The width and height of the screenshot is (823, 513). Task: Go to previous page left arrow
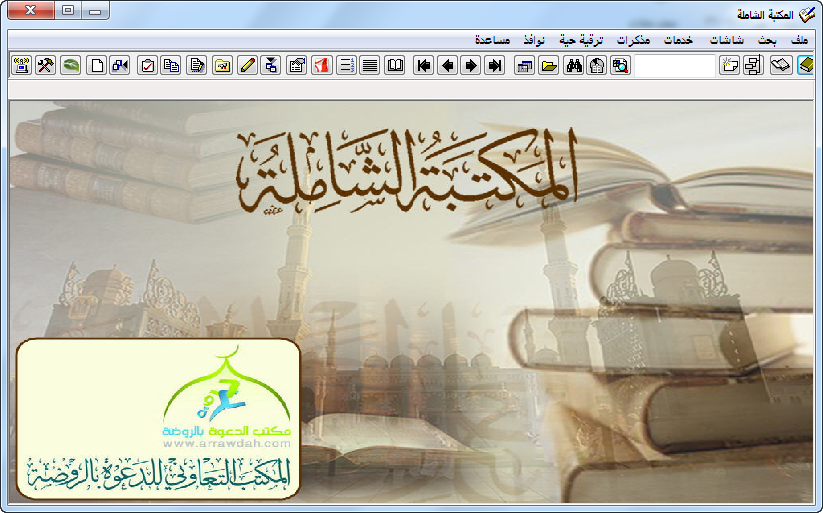coord(448,66)
